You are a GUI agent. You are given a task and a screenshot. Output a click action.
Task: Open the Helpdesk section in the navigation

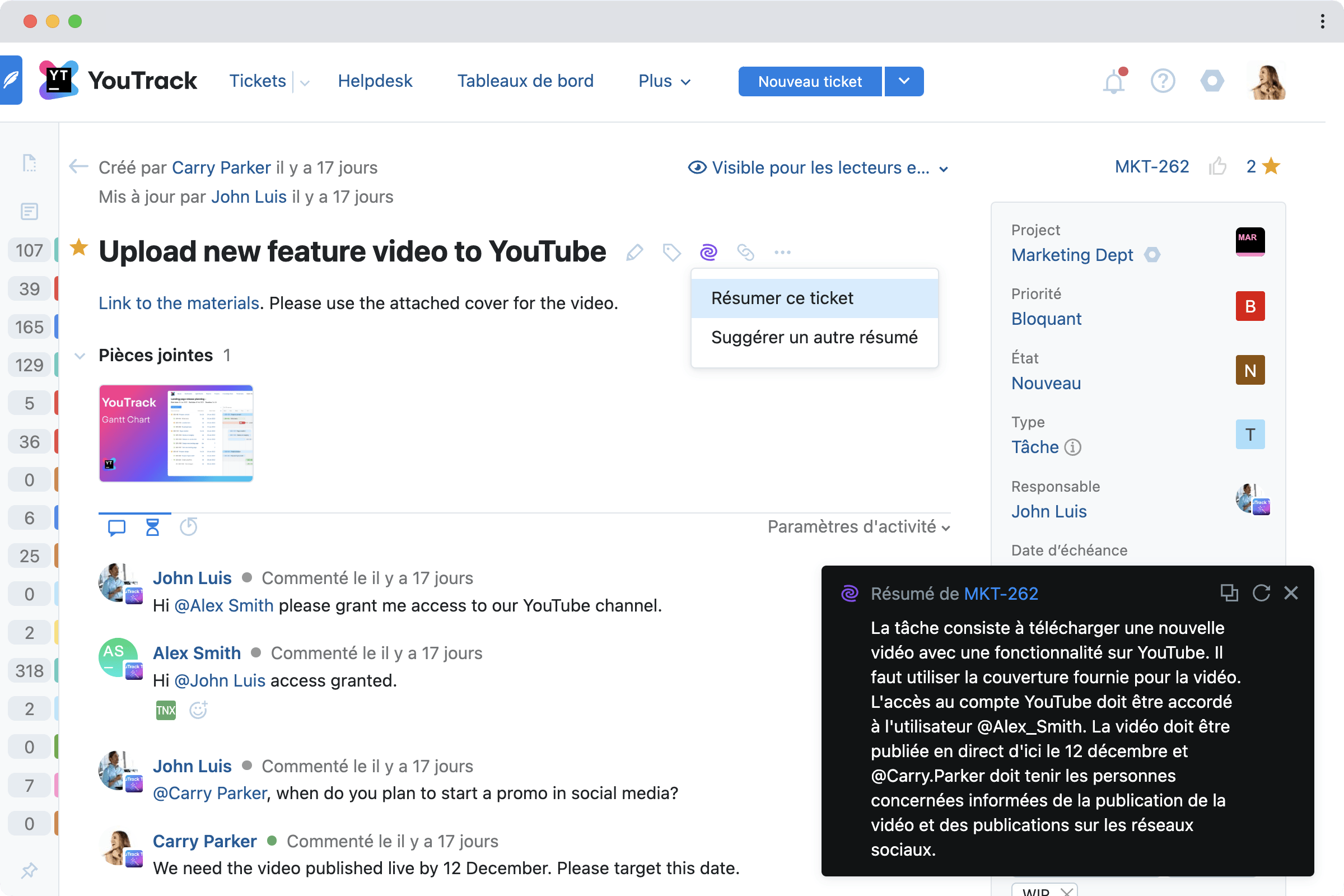[375, 81]
